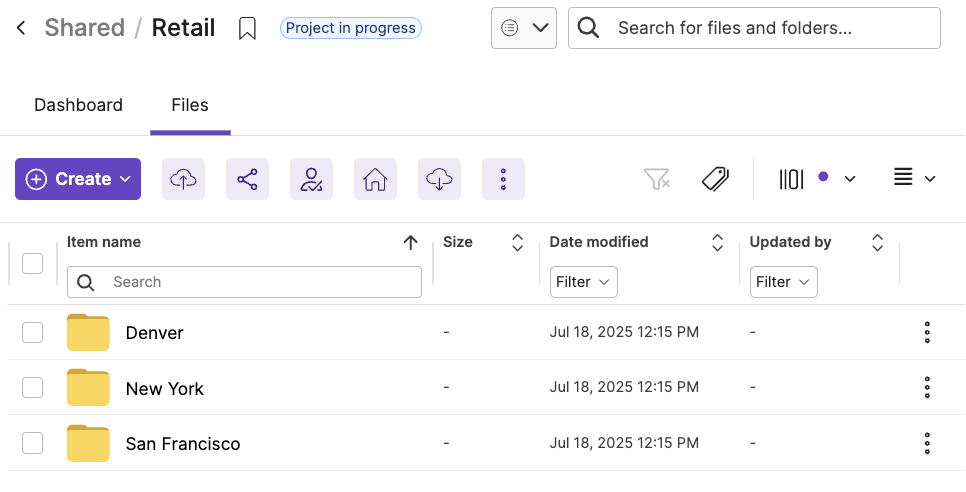Image resolution: width=966 pixels, height=492 pixels.
Task: Click the magnifier in the global search
Action: pyautogui.click(x=588, y=28)
